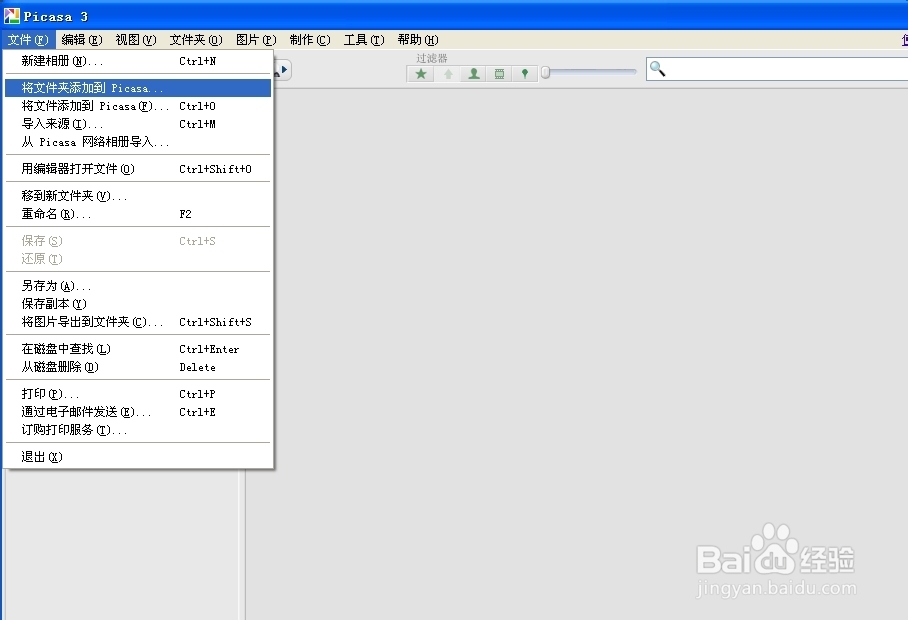Image resolution: width=908 pixels, height=620 pixels.
Task: Select 保存副本(Y) menu entry
Action: [138, 304]
